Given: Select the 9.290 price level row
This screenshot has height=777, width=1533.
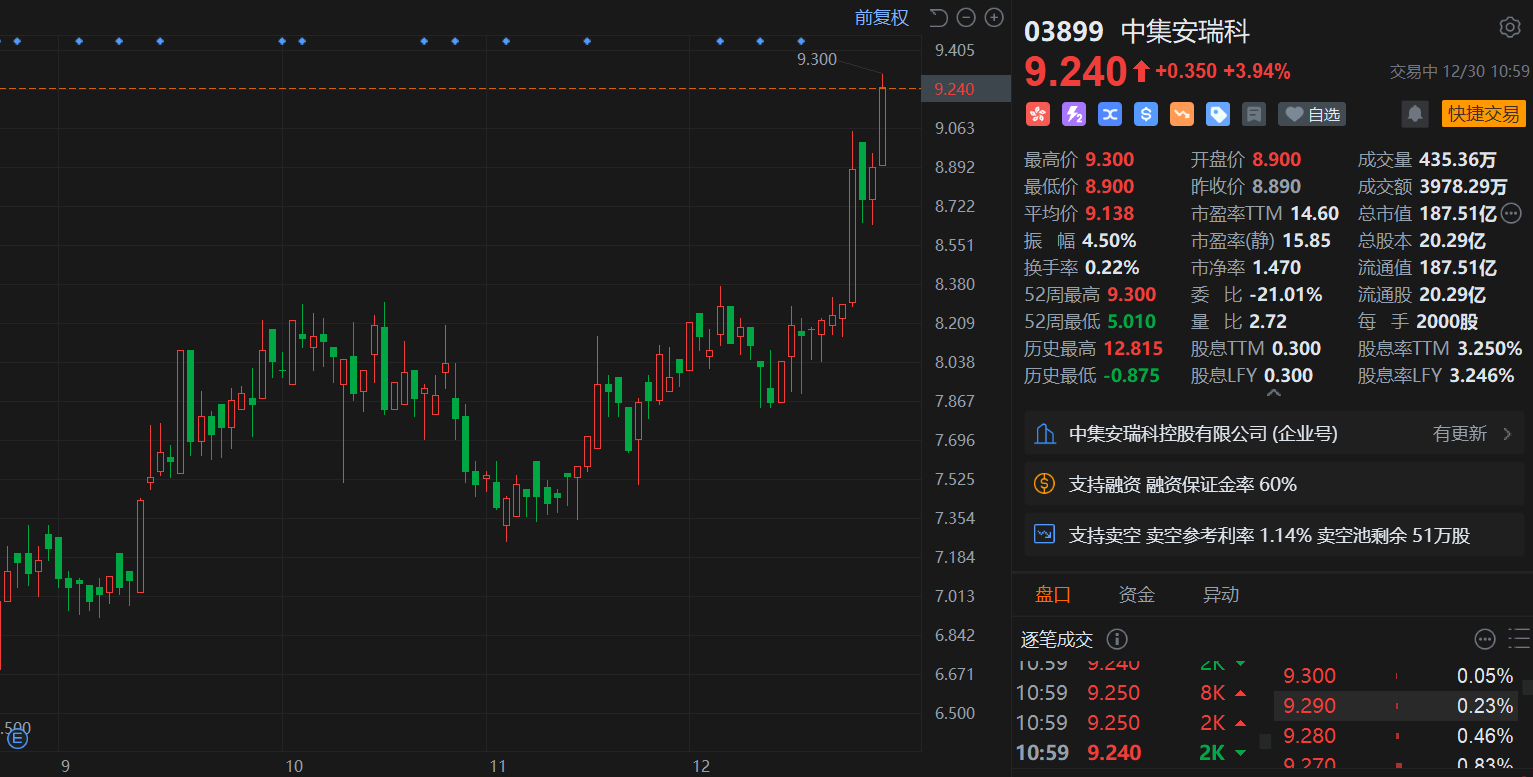Looking at the screenshot, I should 1398,706.
